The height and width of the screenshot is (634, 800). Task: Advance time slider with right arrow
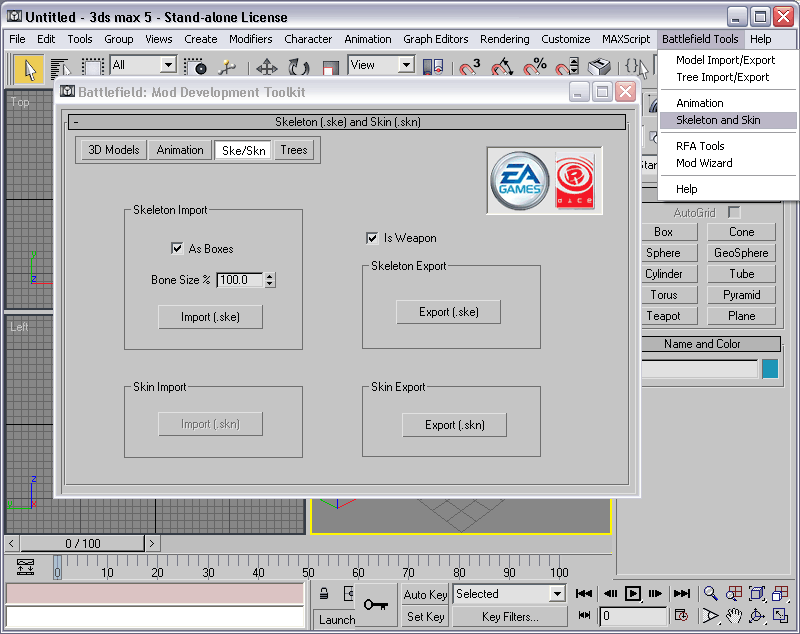click(152, 544)
